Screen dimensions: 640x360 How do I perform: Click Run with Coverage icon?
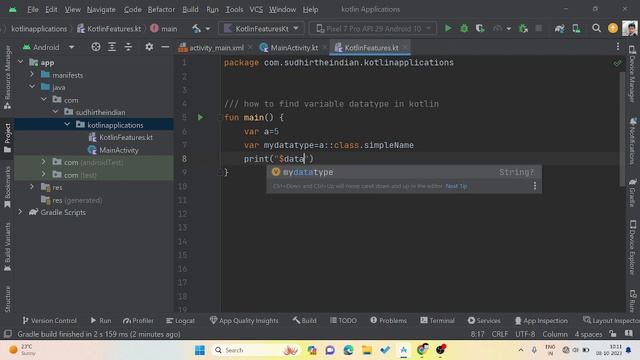tap(480, 28)
